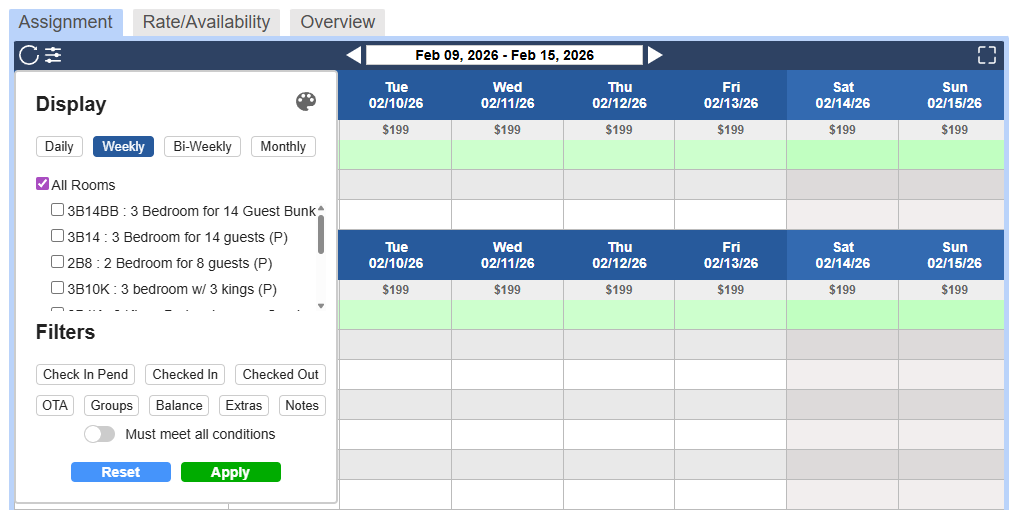The width and height of the screenshot is (1018, 510).
Task: Select the Monthly display option
Action: (x=283, y=146)
